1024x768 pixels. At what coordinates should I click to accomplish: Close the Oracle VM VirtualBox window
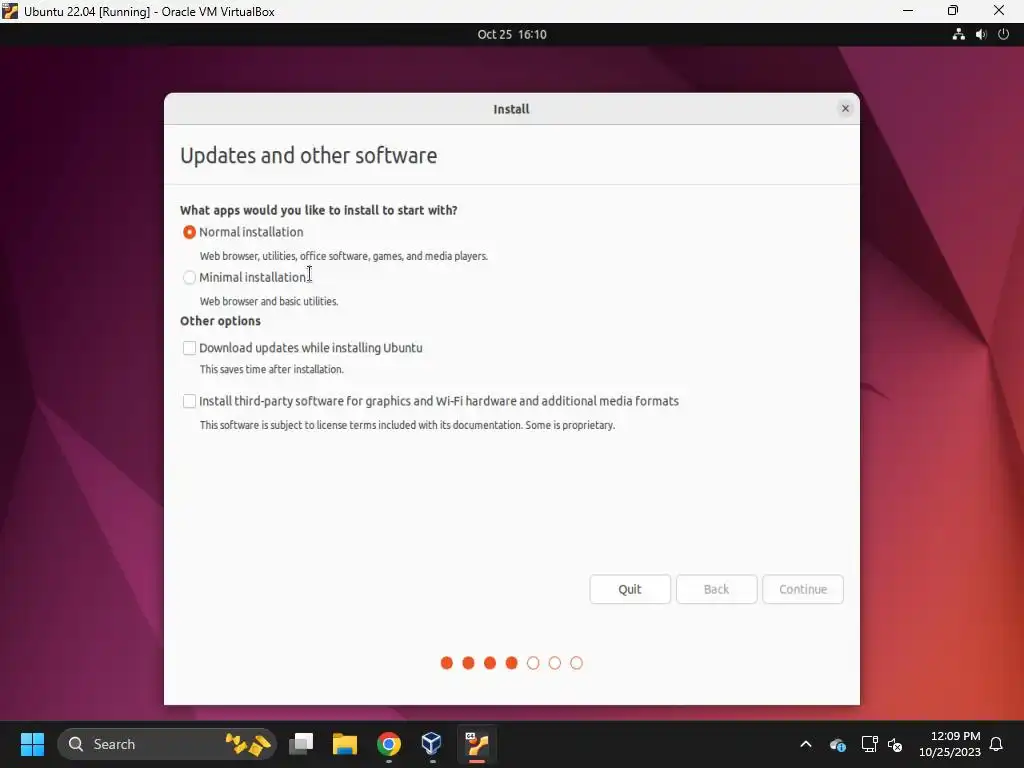tap(999, 11)
